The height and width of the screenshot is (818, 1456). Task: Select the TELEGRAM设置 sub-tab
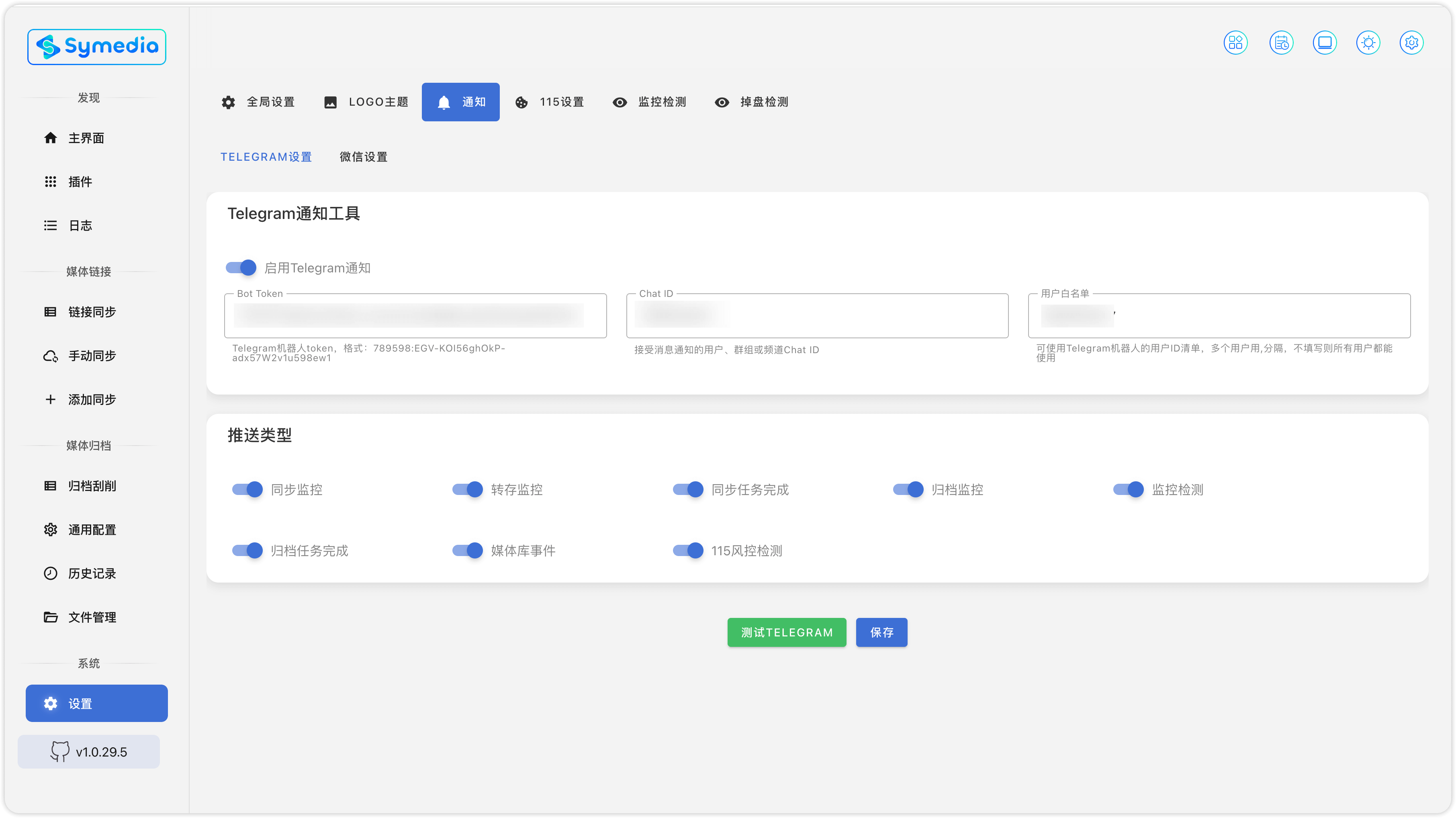tap(266, 157)
